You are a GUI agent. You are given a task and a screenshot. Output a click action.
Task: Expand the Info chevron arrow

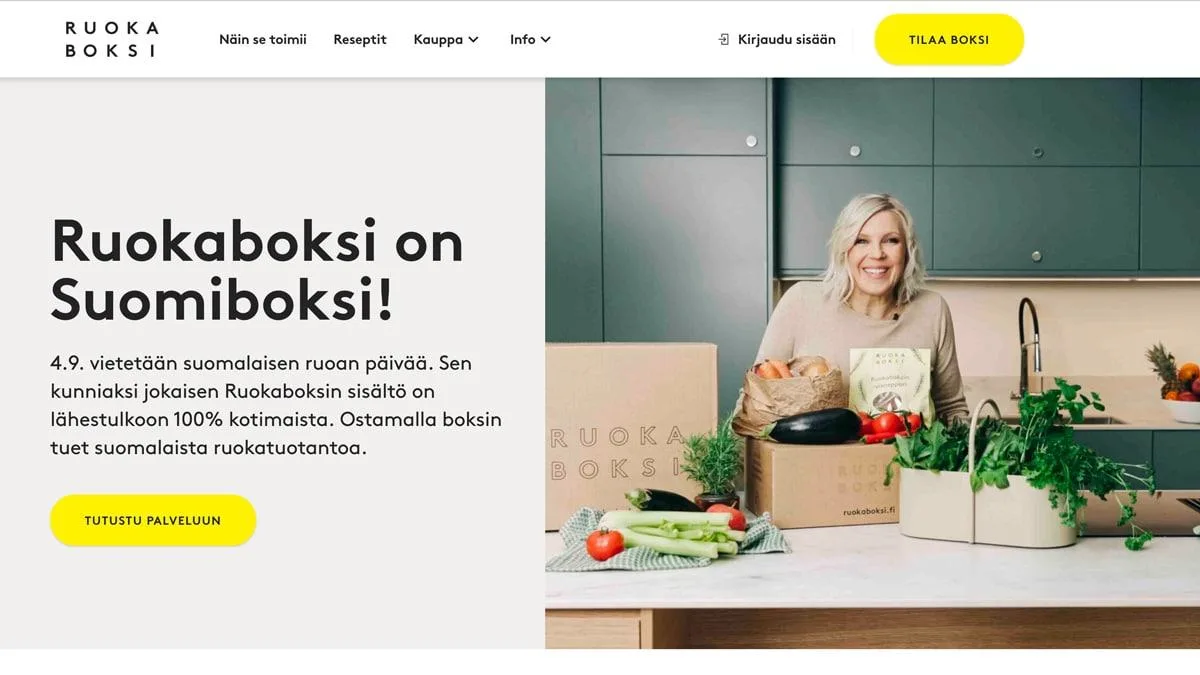545,40
